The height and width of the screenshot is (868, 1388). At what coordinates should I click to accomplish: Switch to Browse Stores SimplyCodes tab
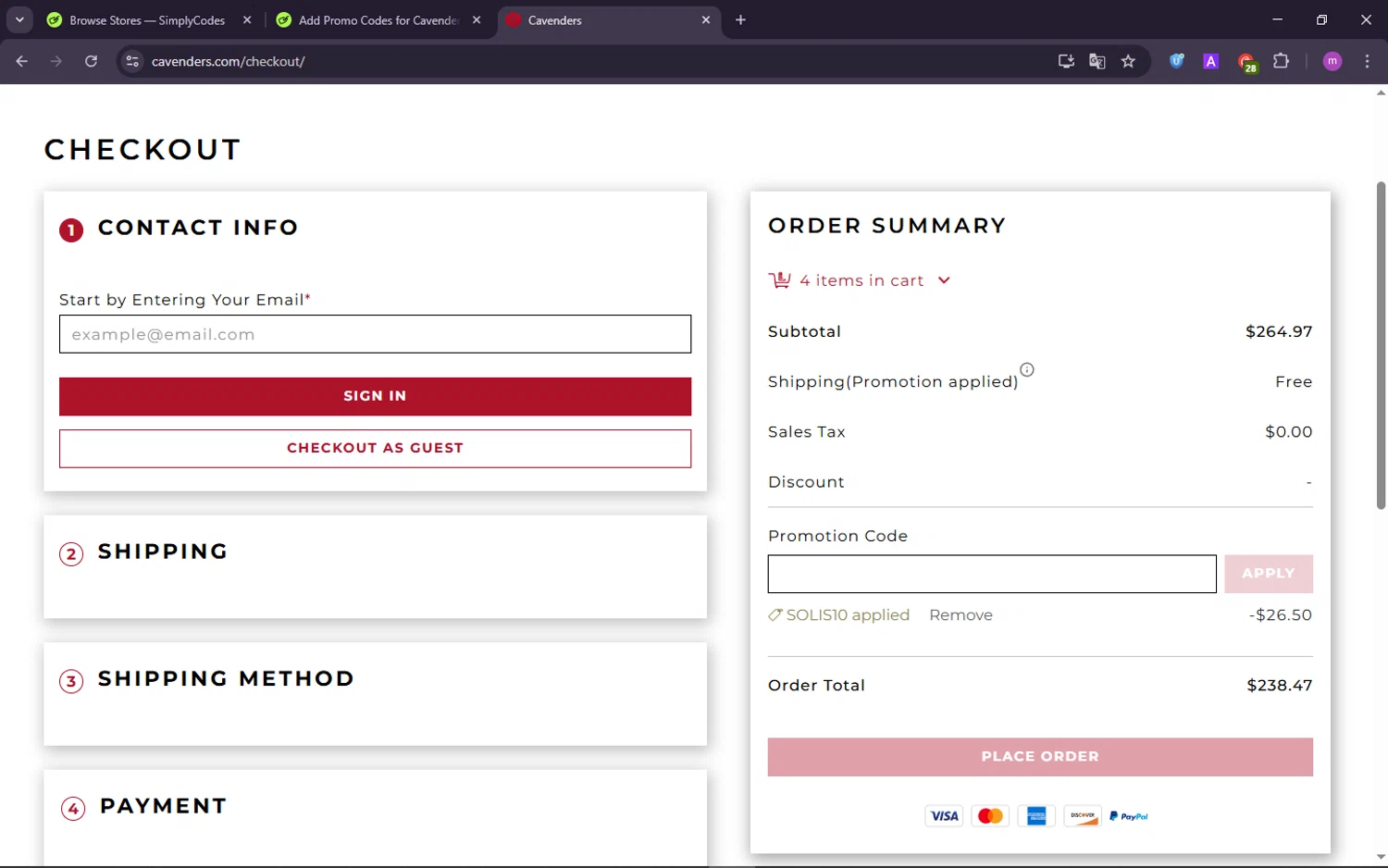pos(148,20)
